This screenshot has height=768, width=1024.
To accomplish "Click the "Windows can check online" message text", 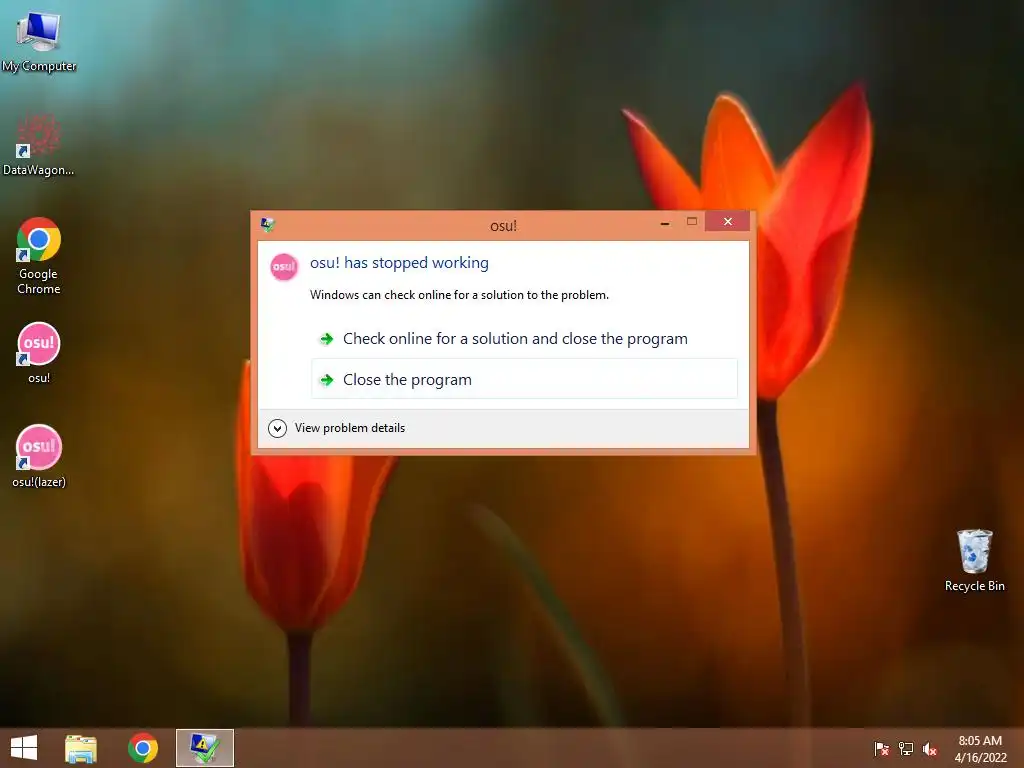I will (x=459, y=295).
